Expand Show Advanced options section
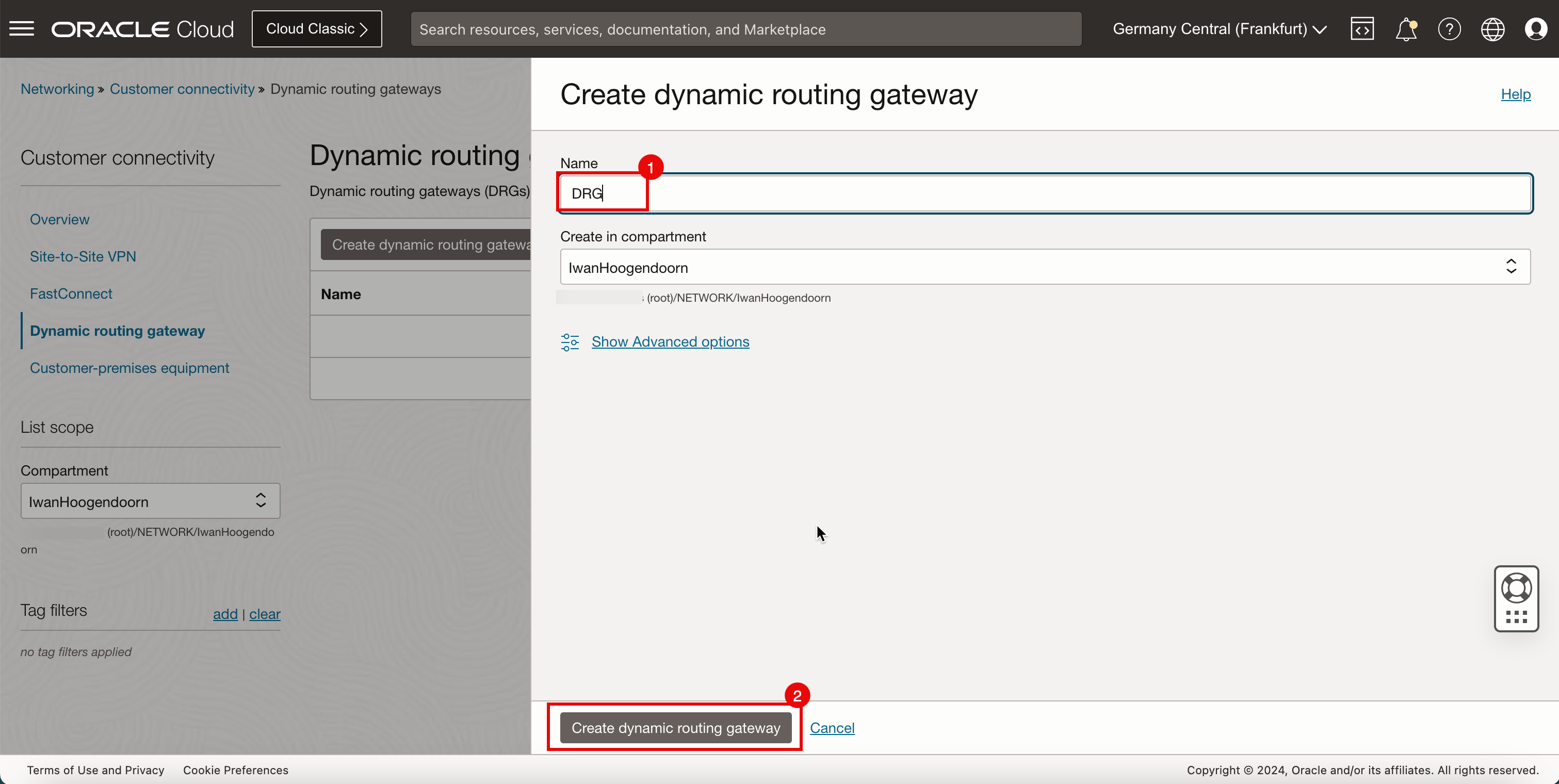This screenshot has width=1559, height=784. tap(670, 341)
